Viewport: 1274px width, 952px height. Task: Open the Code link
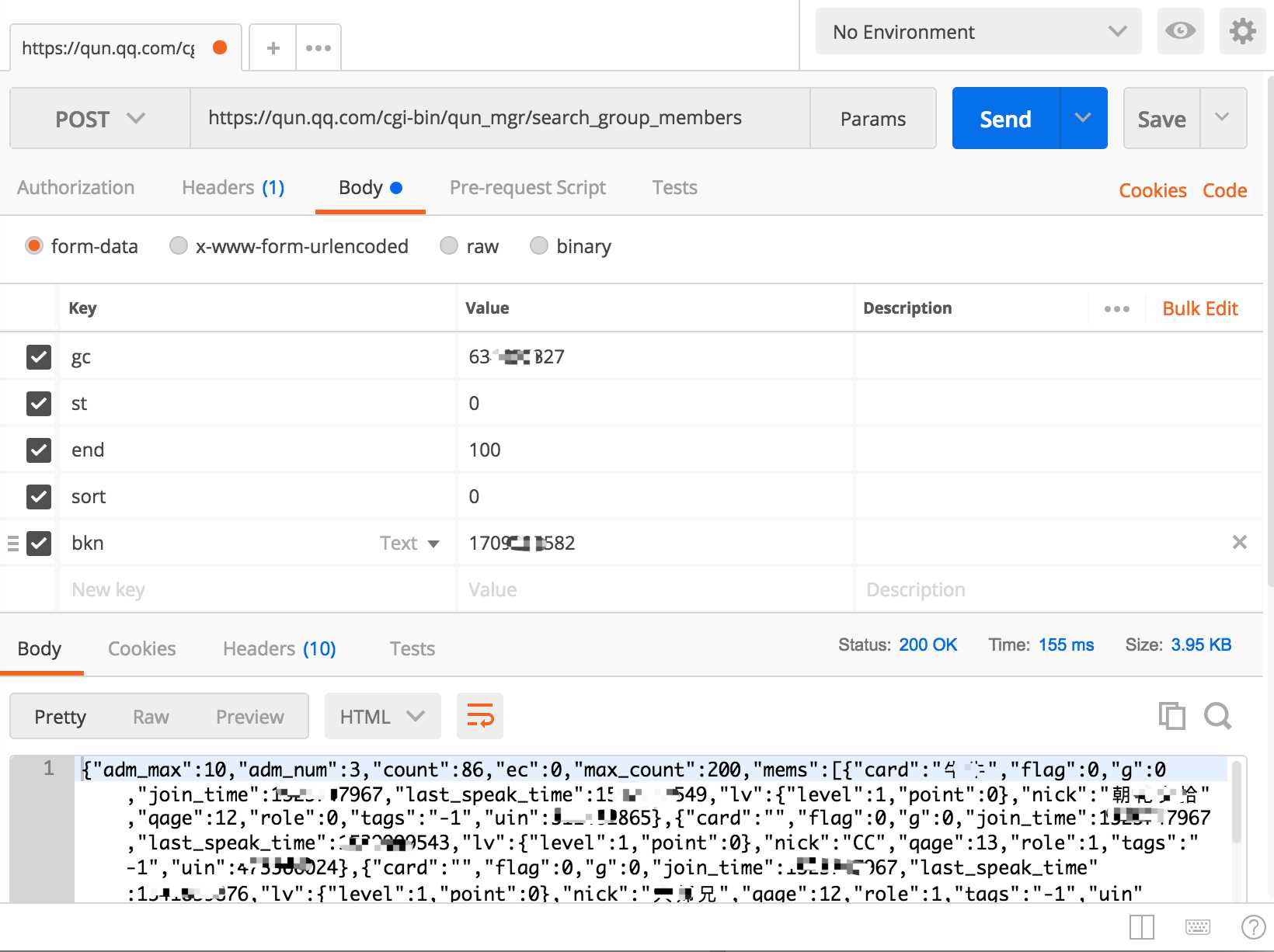coord(1224,190)
